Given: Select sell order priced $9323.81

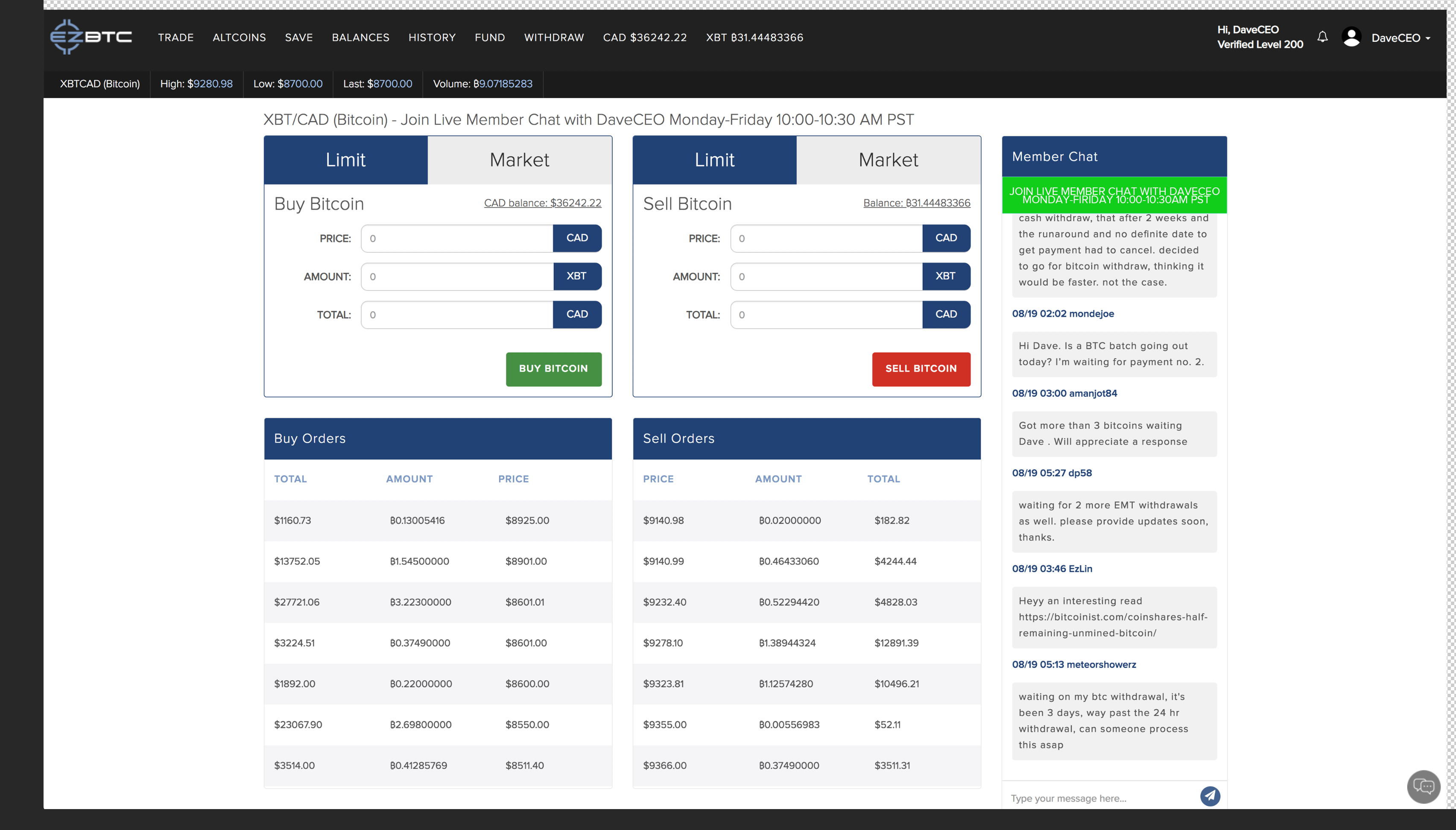Looking at the screenshot, I should point(807,684).
